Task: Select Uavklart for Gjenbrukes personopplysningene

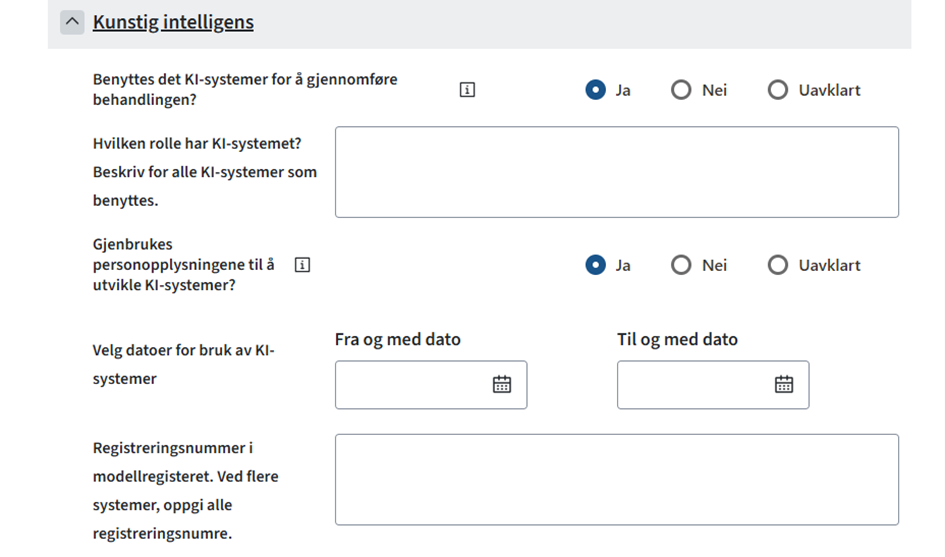Action: coord(778,265)
